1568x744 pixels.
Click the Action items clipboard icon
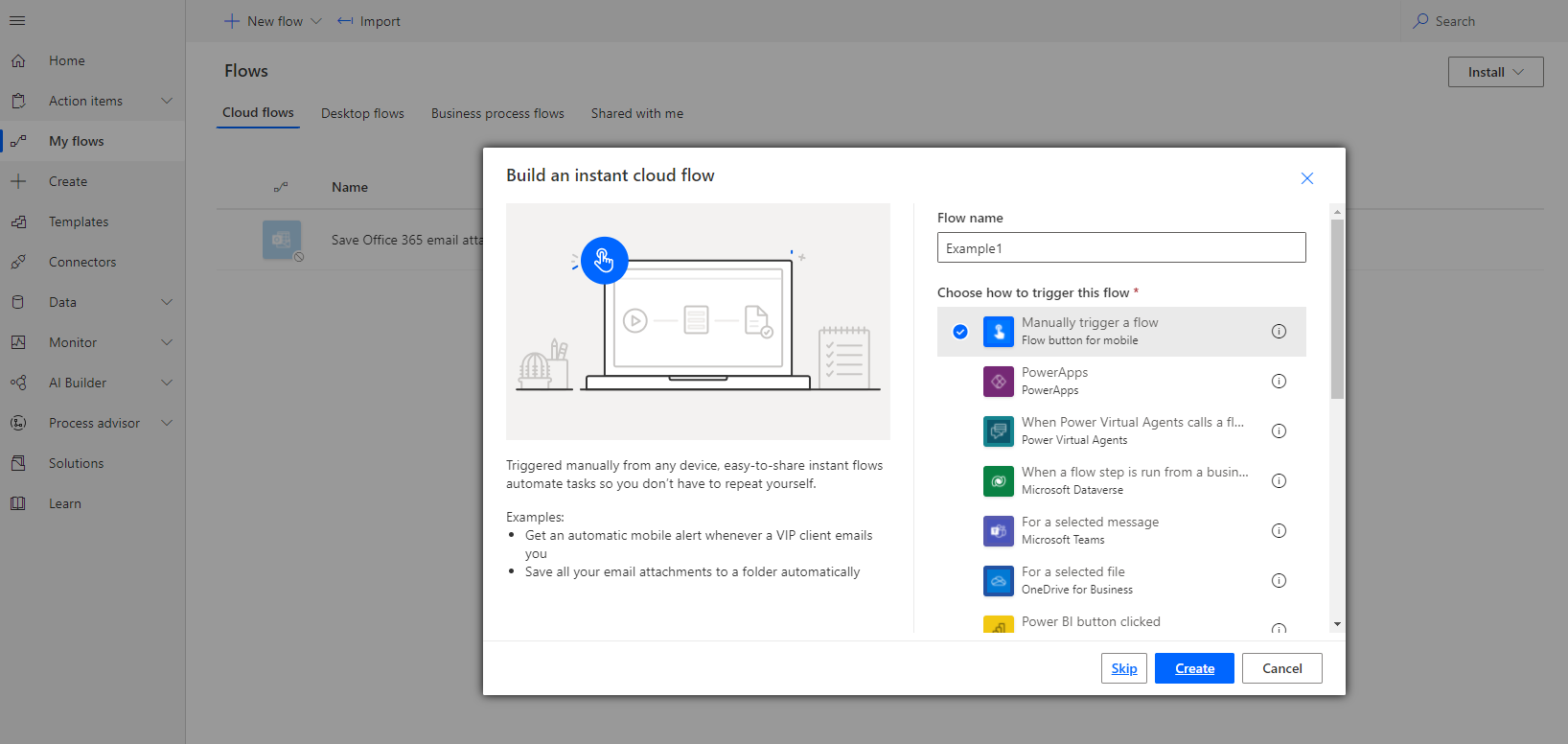coord(18,101)
